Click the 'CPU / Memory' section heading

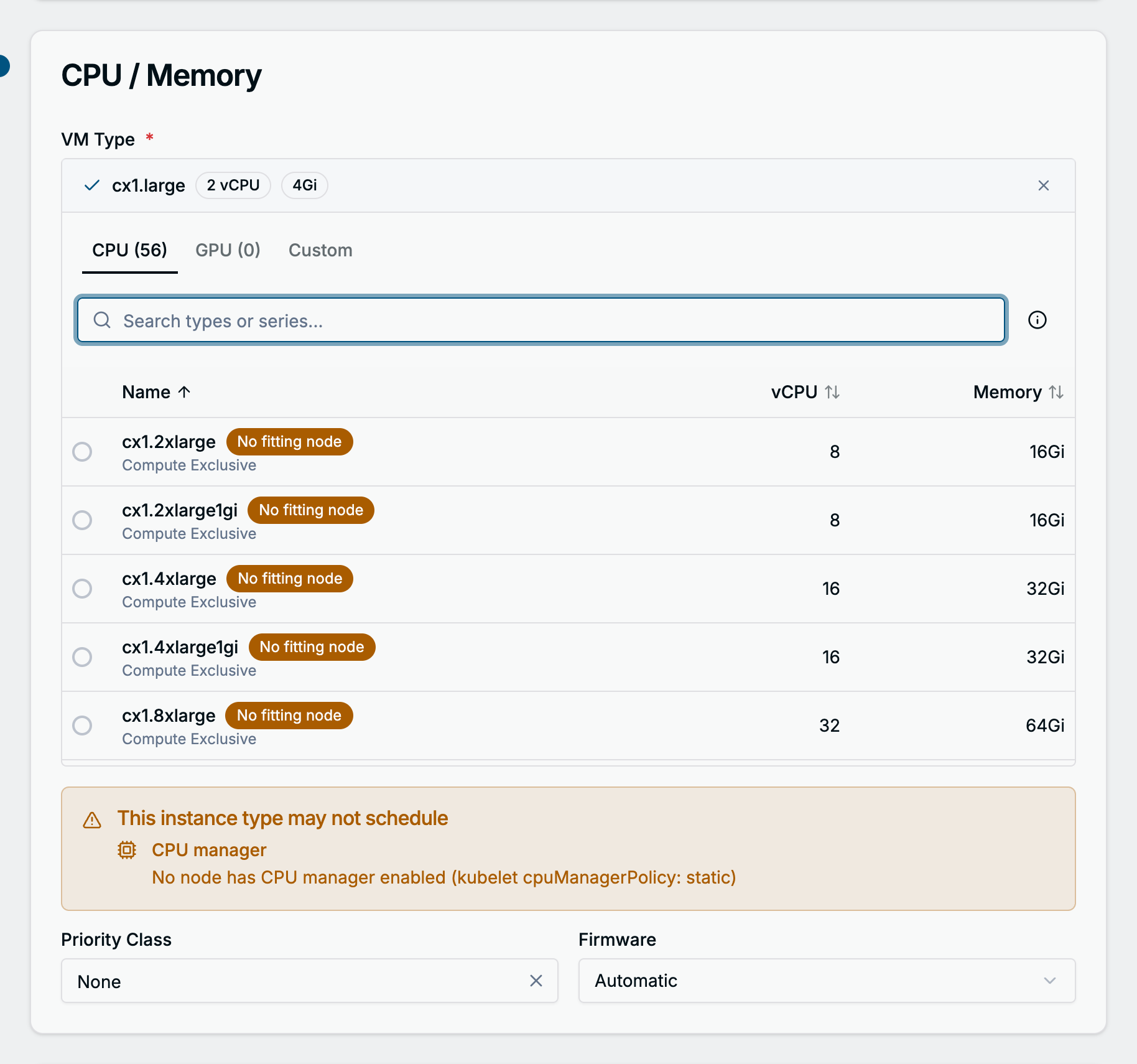click(x=162, y=76)
